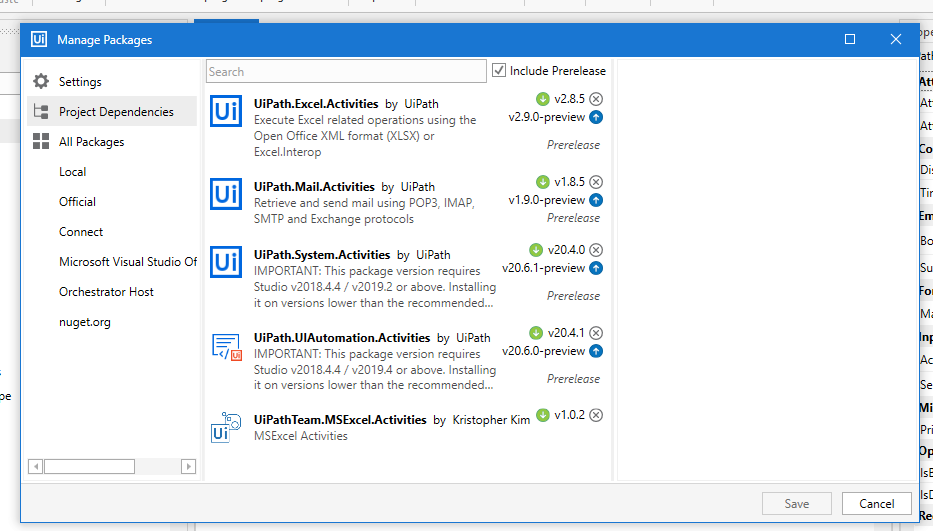
Task: Select UiPathTeam.MSExcel.Activities package title
Action: (340, 420)
